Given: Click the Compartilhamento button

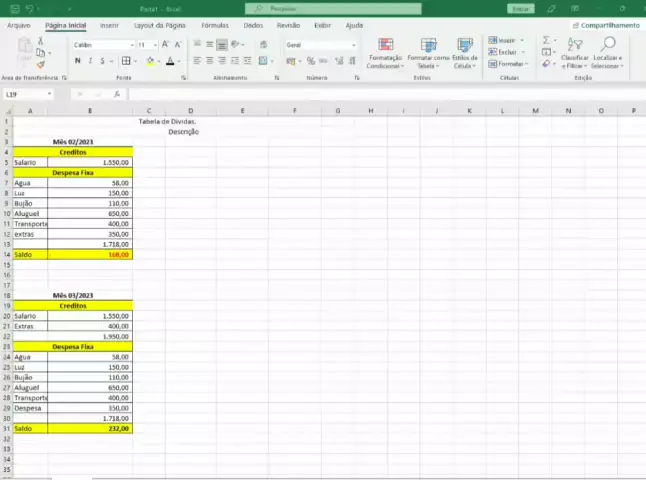Looking at the screenshot, I should (x=604, y=25).
